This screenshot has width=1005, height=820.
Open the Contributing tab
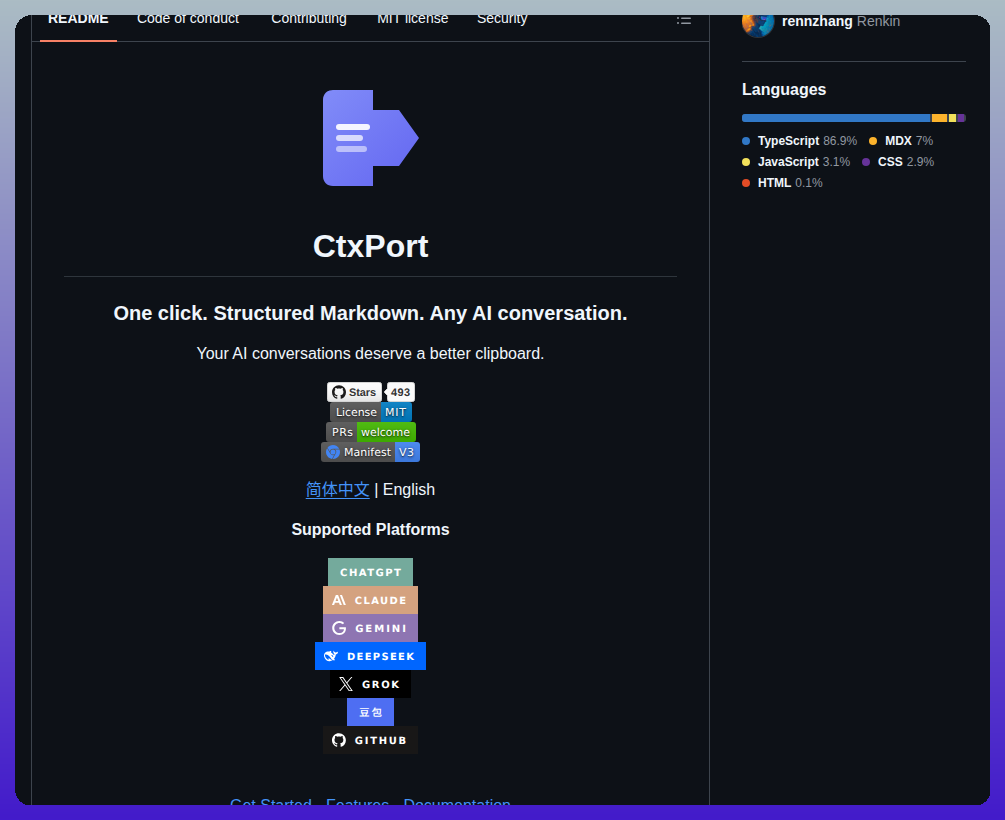[x=309, y=21]
